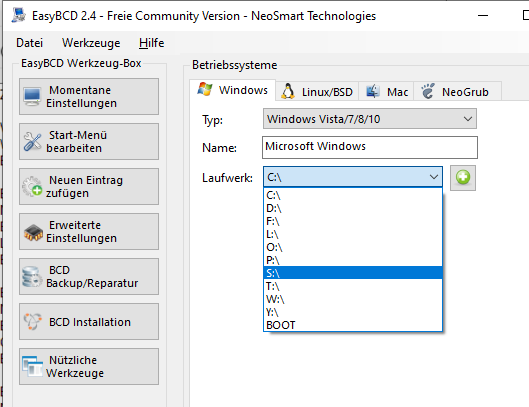Choose drive O:\ in the list
The width and height of the screenshot is (529, 407).
tap(353, 247)
